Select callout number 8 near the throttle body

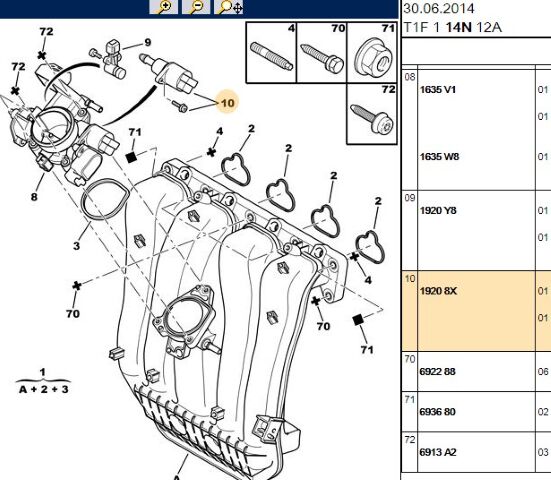coord(34,196)
